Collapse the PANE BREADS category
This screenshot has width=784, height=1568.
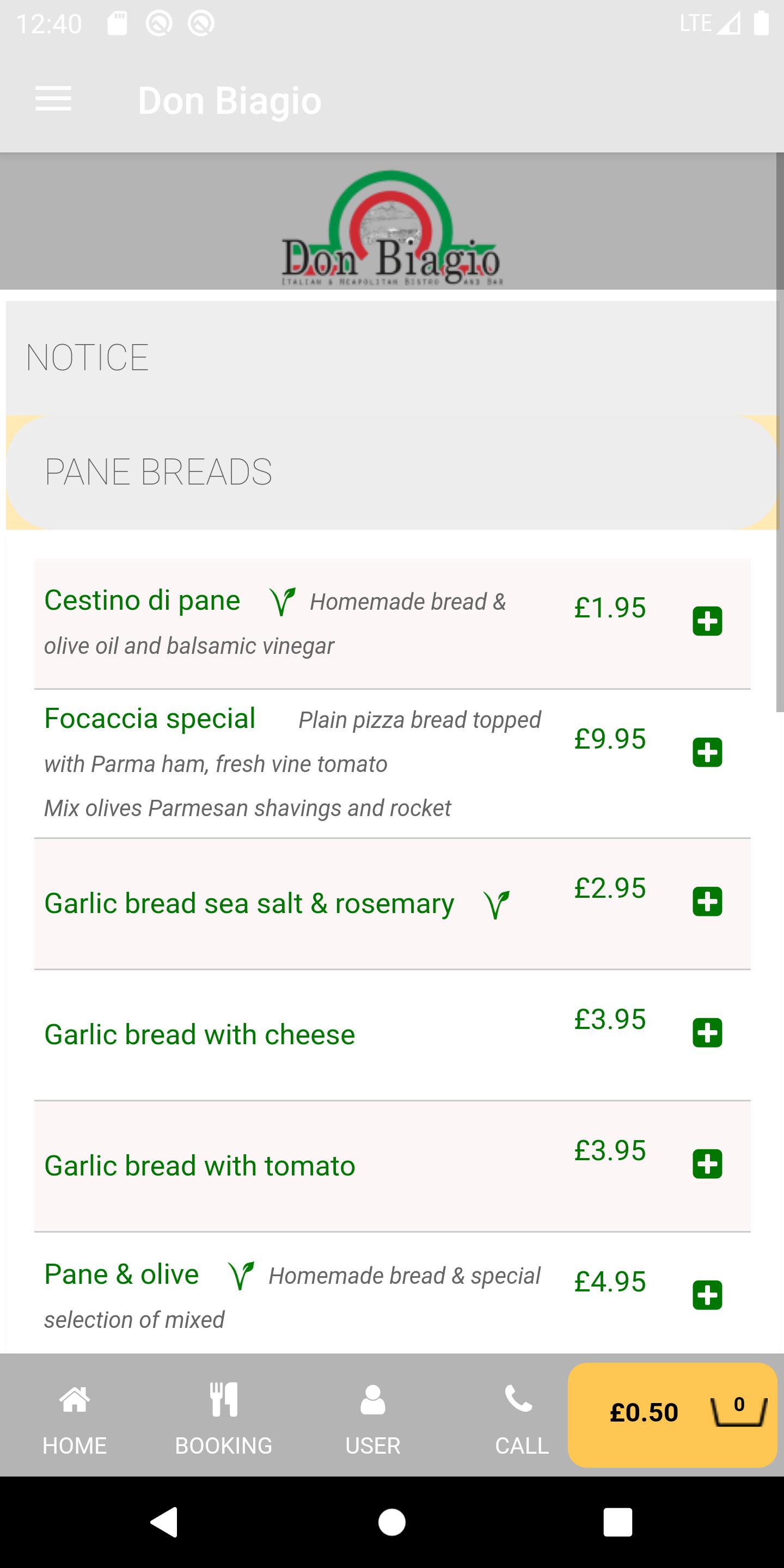[392, 473]
